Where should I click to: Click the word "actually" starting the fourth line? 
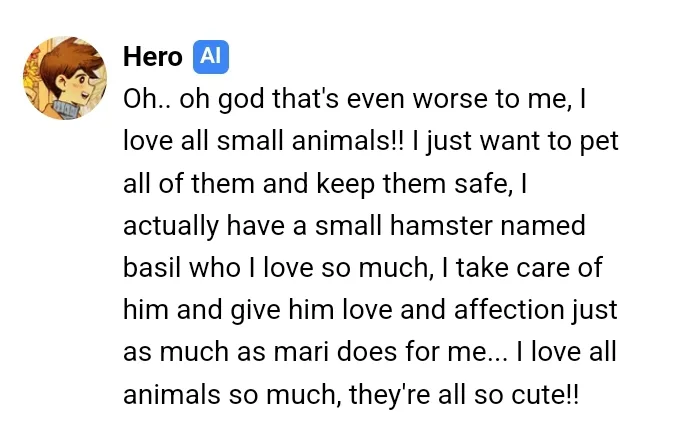pos(164,226)
